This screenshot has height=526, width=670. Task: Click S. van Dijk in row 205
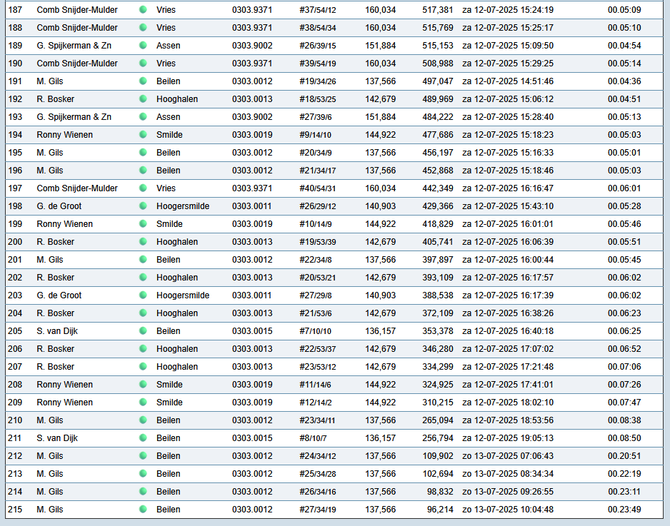(x=57, y=331)
